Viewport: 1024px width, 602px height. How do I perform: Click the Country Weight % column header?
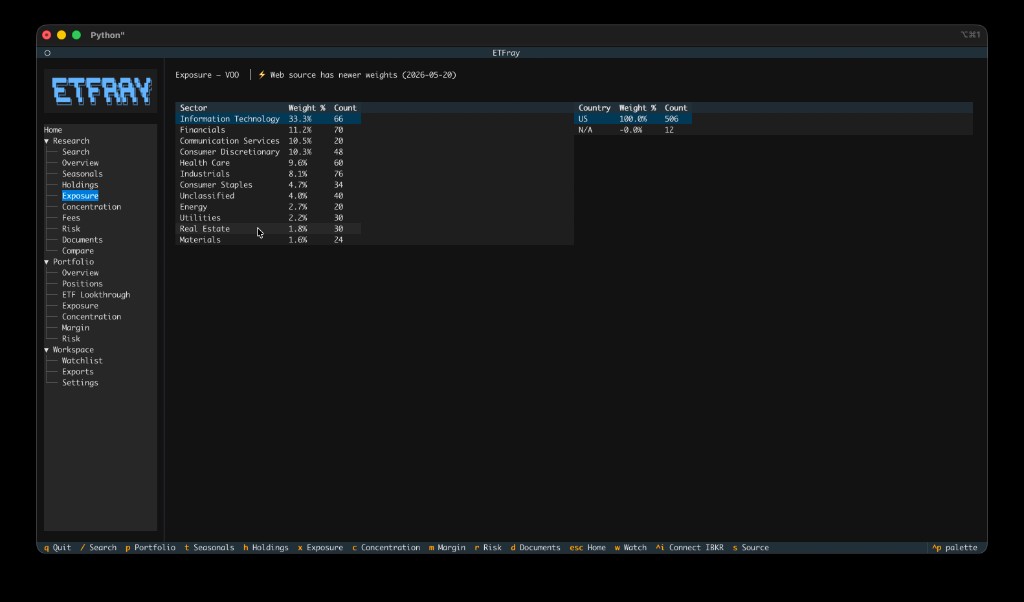point(637,108)
